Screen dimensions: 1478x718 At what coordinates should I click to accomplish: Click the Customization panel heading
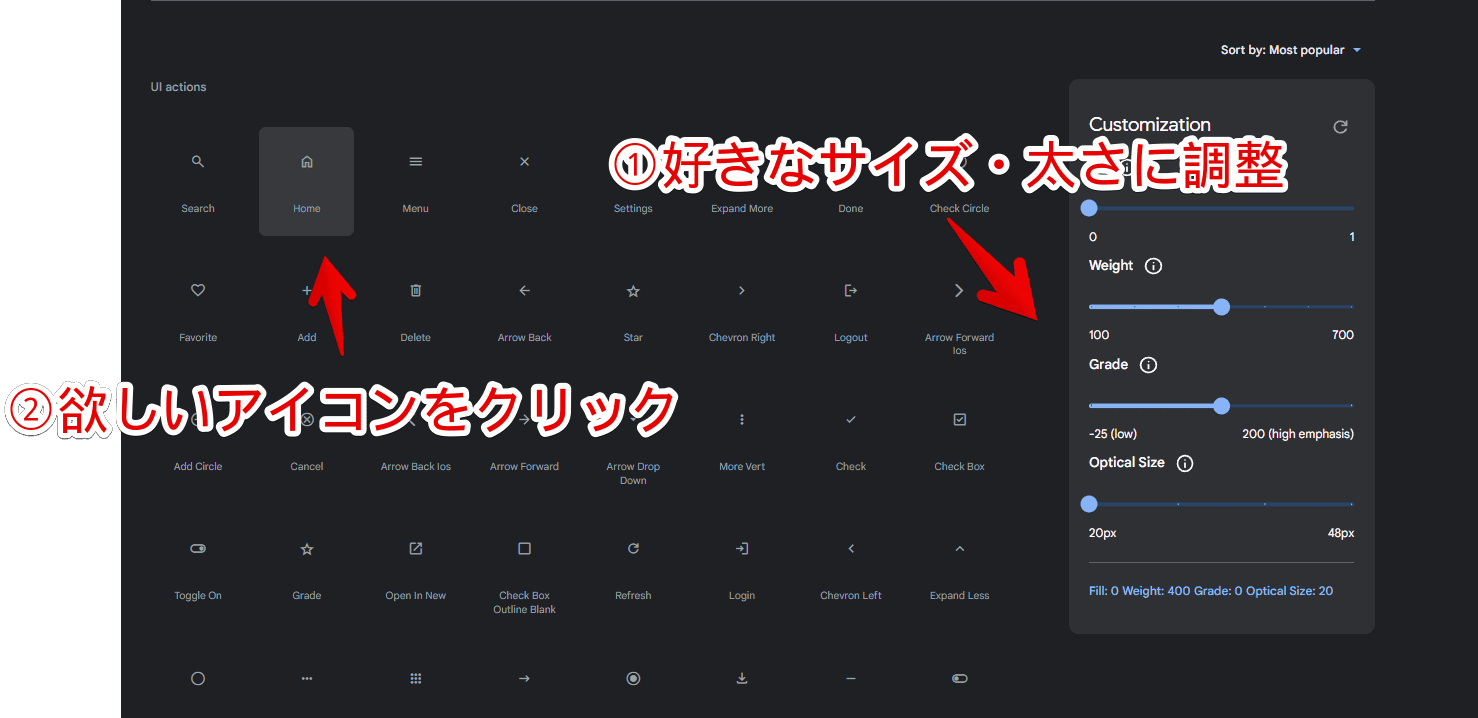click(x=1150, y=125)
